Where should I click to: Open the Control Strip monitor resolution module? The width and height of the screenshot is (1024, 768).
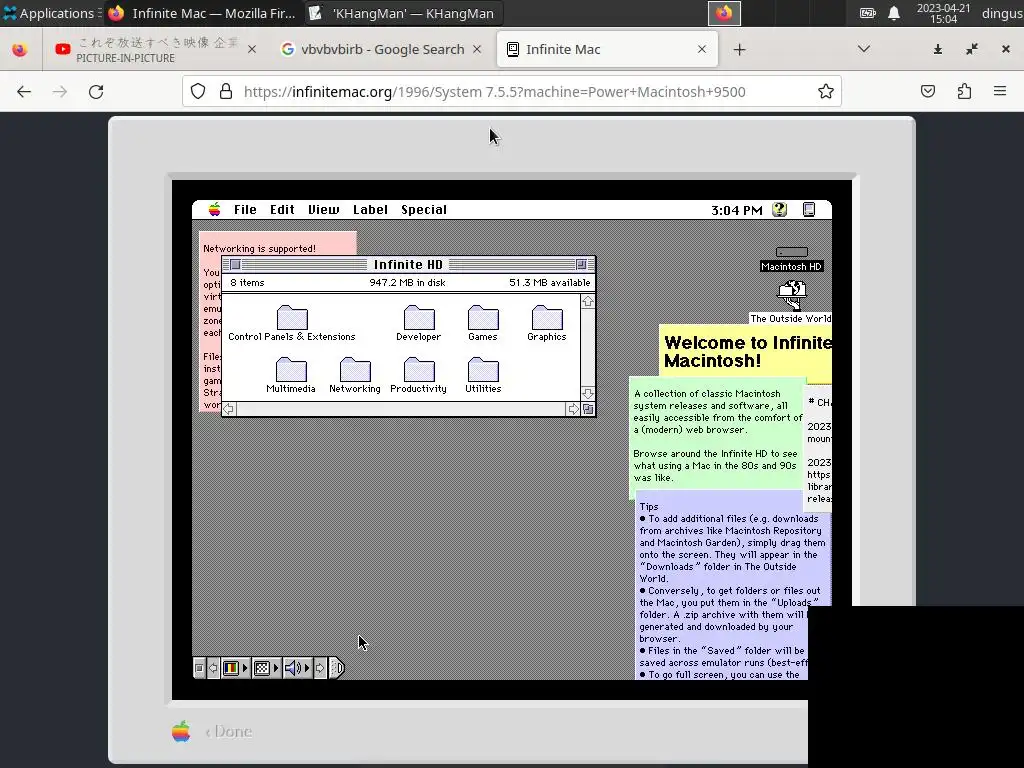[266, 668]
